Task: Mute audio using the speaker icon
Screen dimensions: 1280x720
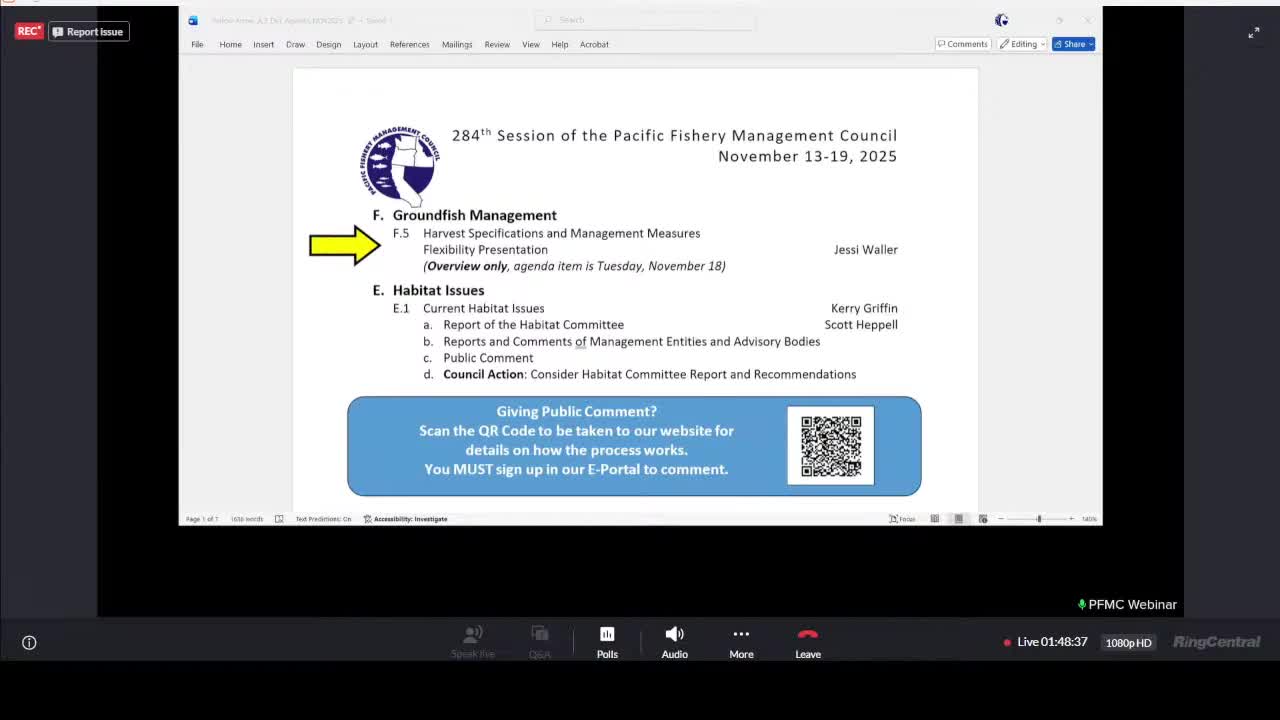Action: [674, 642]
